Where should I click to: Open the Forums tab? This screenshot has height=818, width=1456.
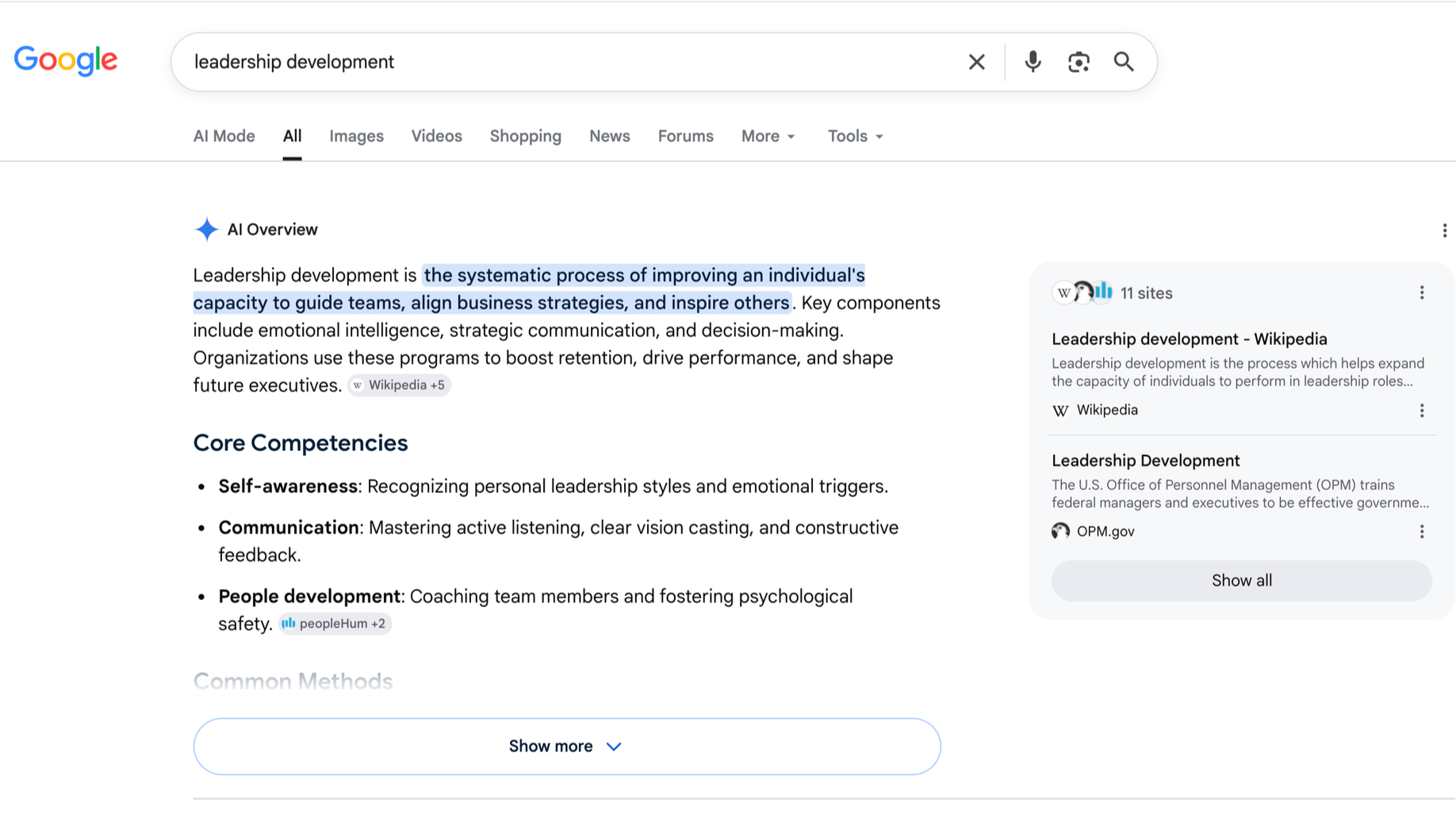(685, 136)
